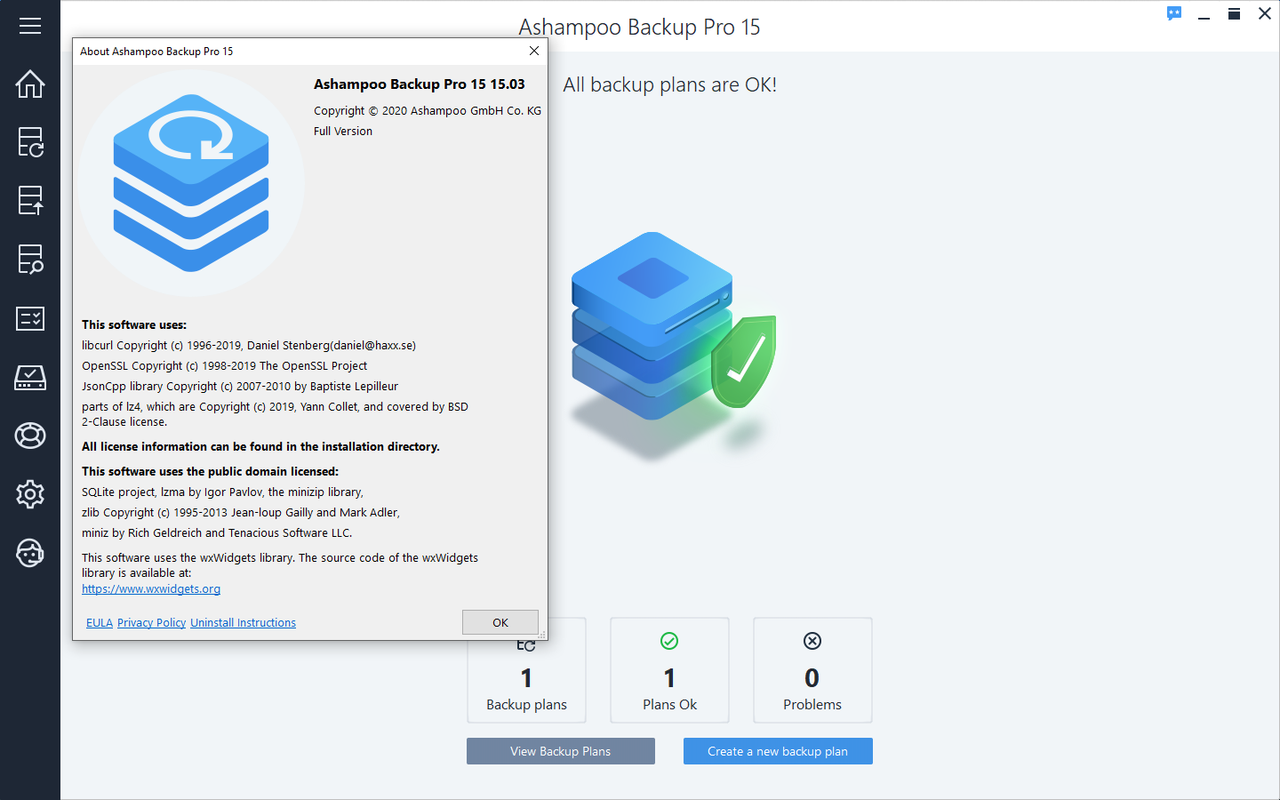Open the wxwidgets.org website link
Screen dimensions: 1280x800
151,589
